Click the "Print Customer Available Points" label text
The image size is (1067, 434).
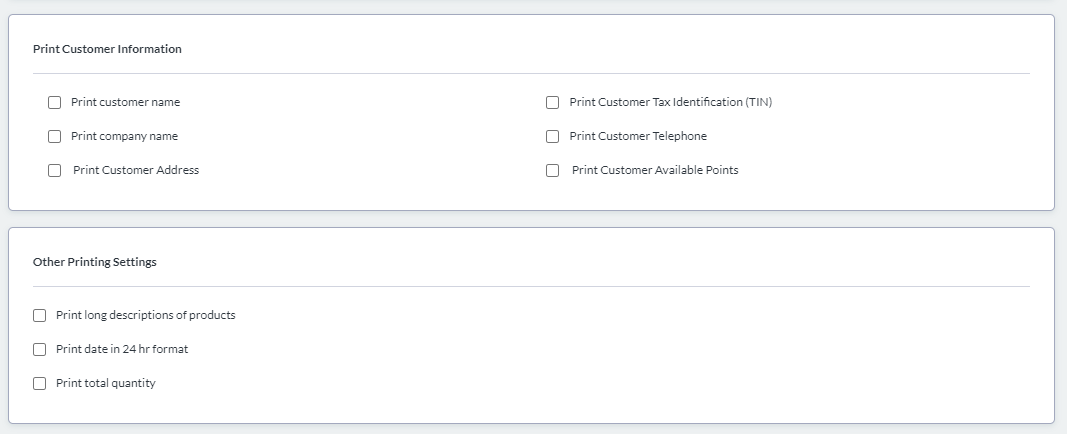(x=655, y=170)
